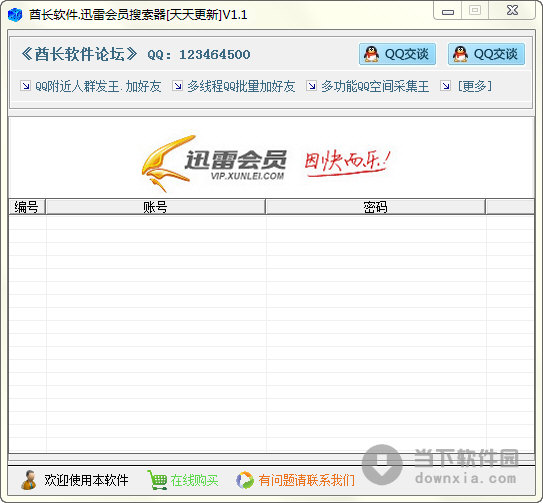
Task: Click the second QQ交谈 button at right
Action: click(486, 54)
